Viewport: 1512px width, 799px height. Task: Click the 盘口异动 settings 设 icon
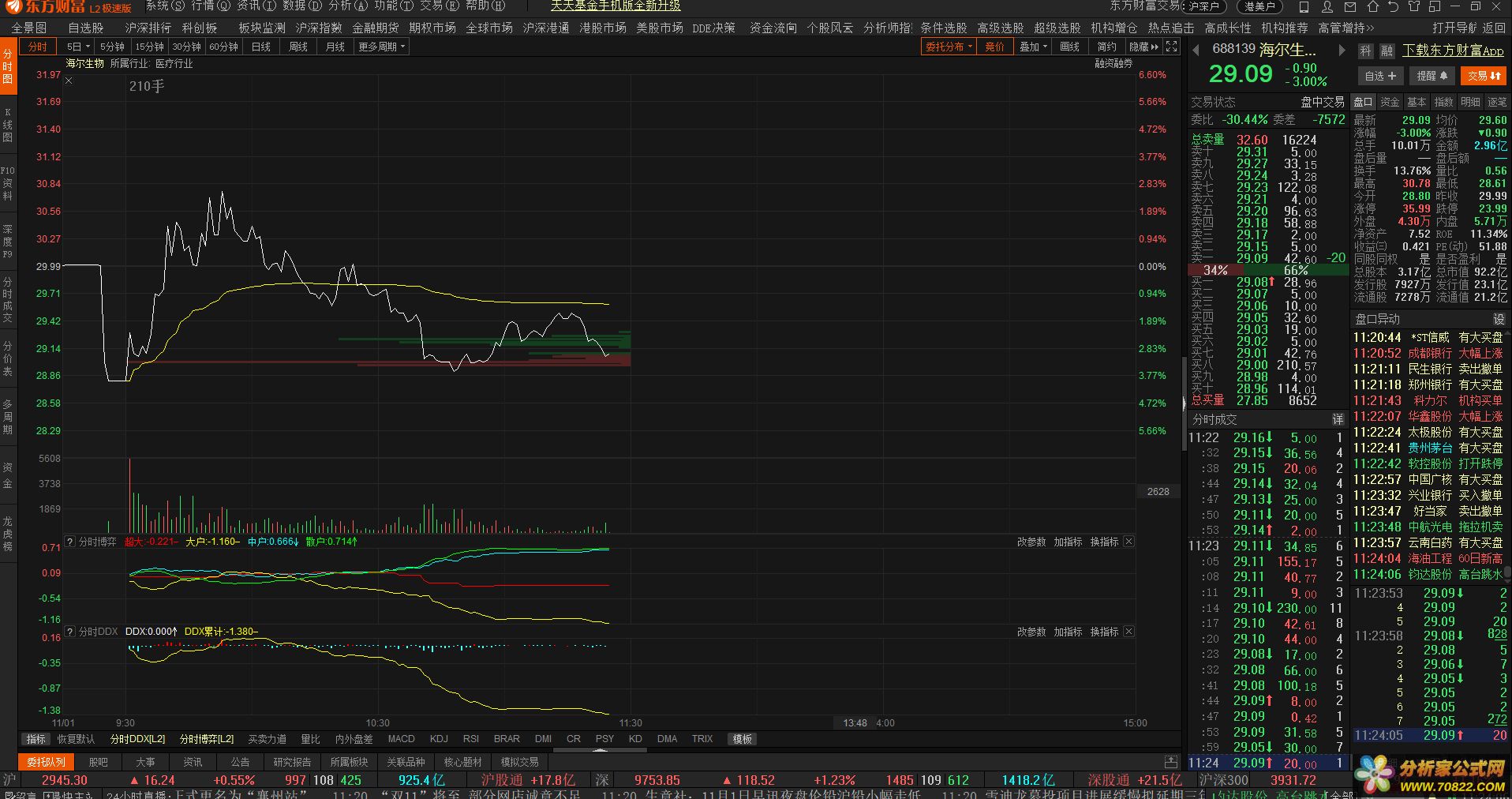click(x=1499, y=319)
